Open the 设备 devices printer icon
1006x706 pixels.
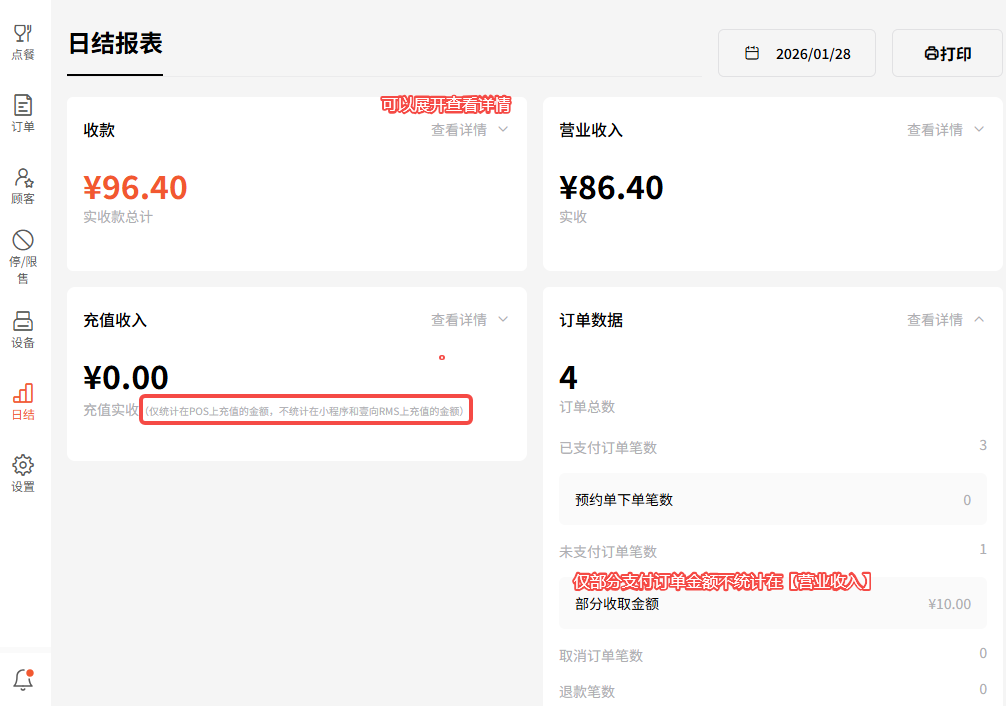click(x=22, y=322)
